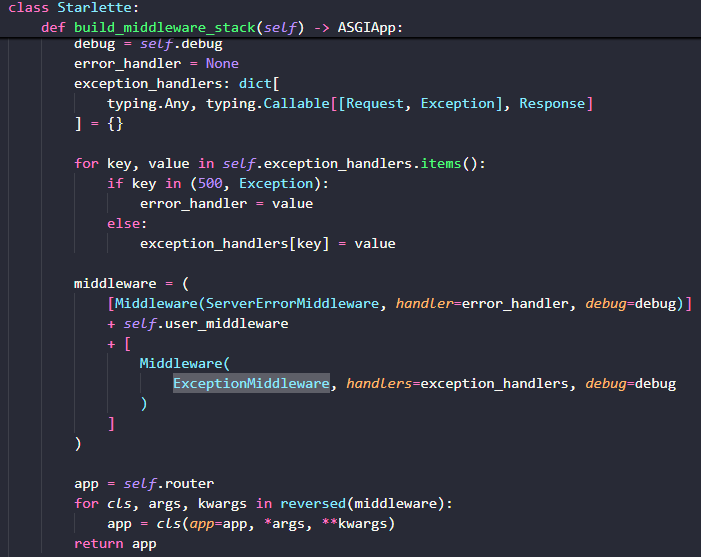Click the 'return app' statement

click(x=115, y=544)
